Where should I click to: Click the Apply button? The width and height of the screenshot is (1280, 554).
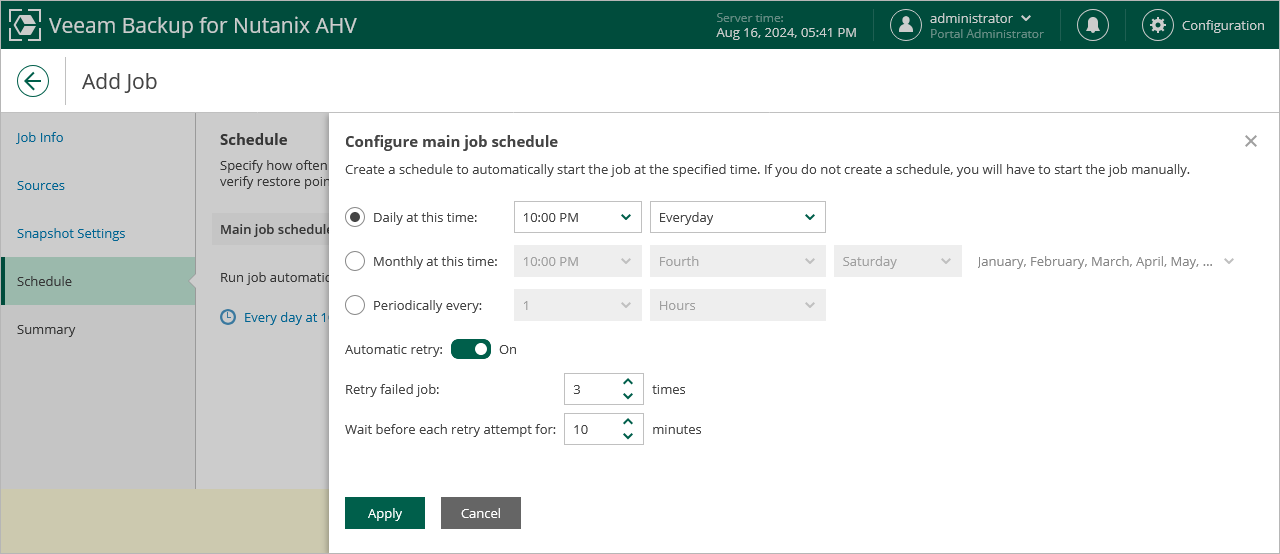(x=385, y=513)
